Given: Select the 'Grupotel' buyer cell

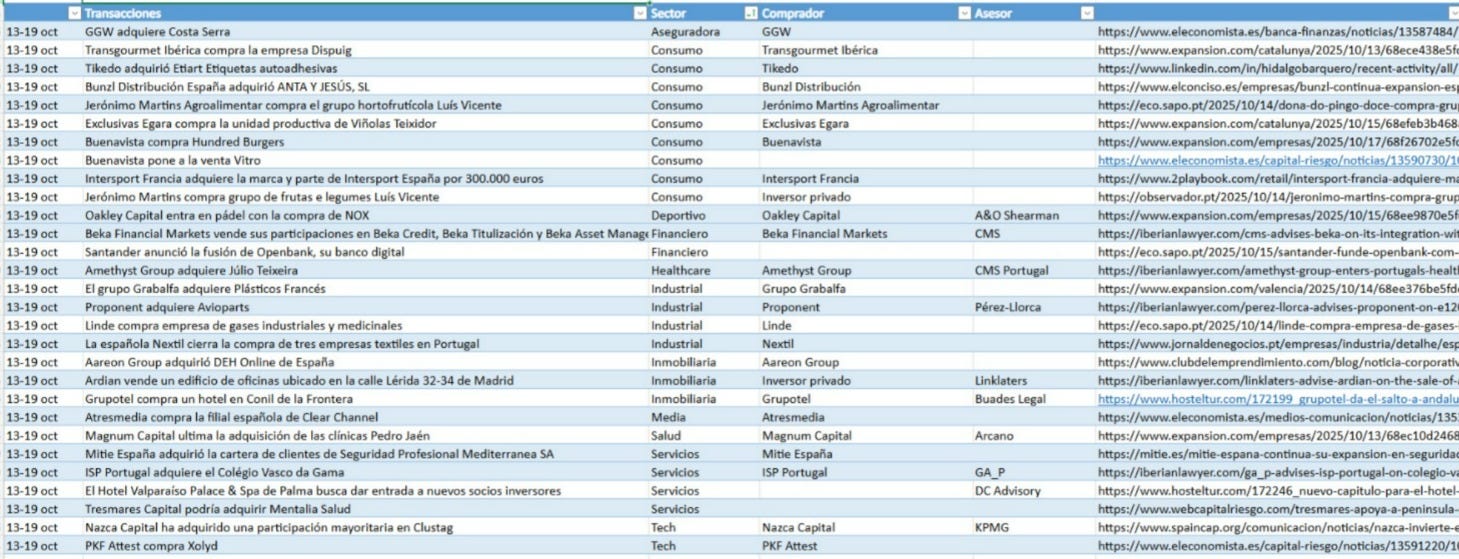Looking at the screenshot, I should pos(865,399).
